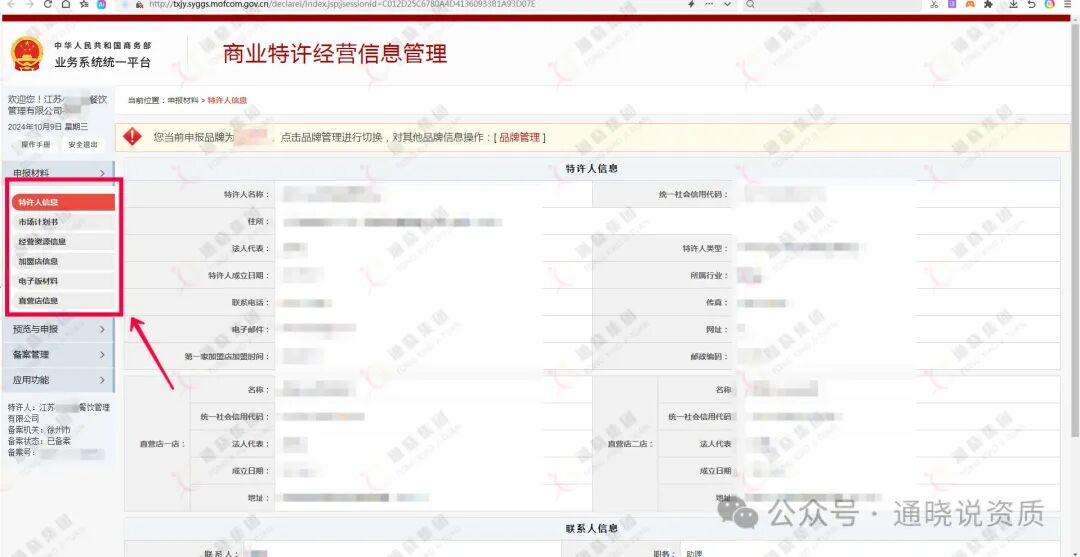Select 市场计划书 in the sidebar

click(63, 222)
